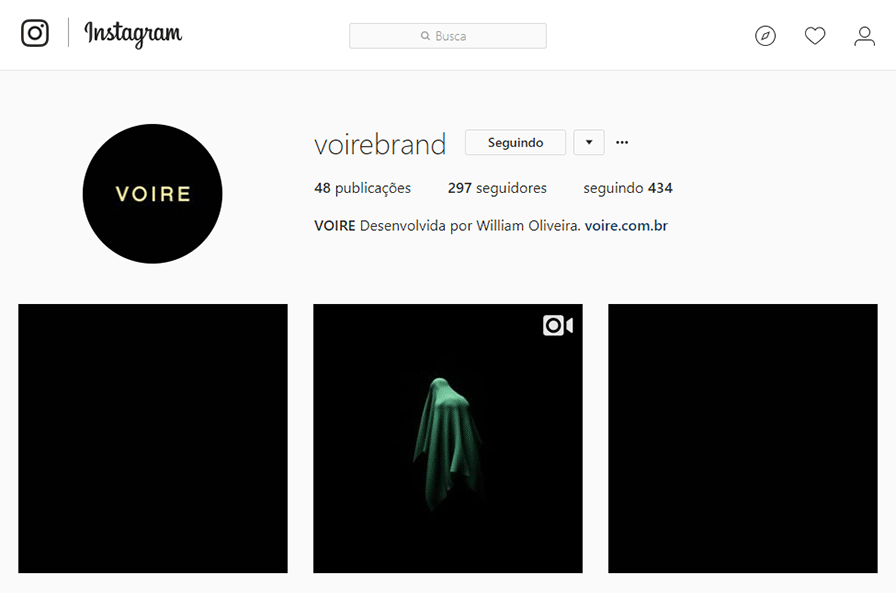Open the activity heart icon
The image size is (896, 593).
pyautogui.click(x=815, y=36)
